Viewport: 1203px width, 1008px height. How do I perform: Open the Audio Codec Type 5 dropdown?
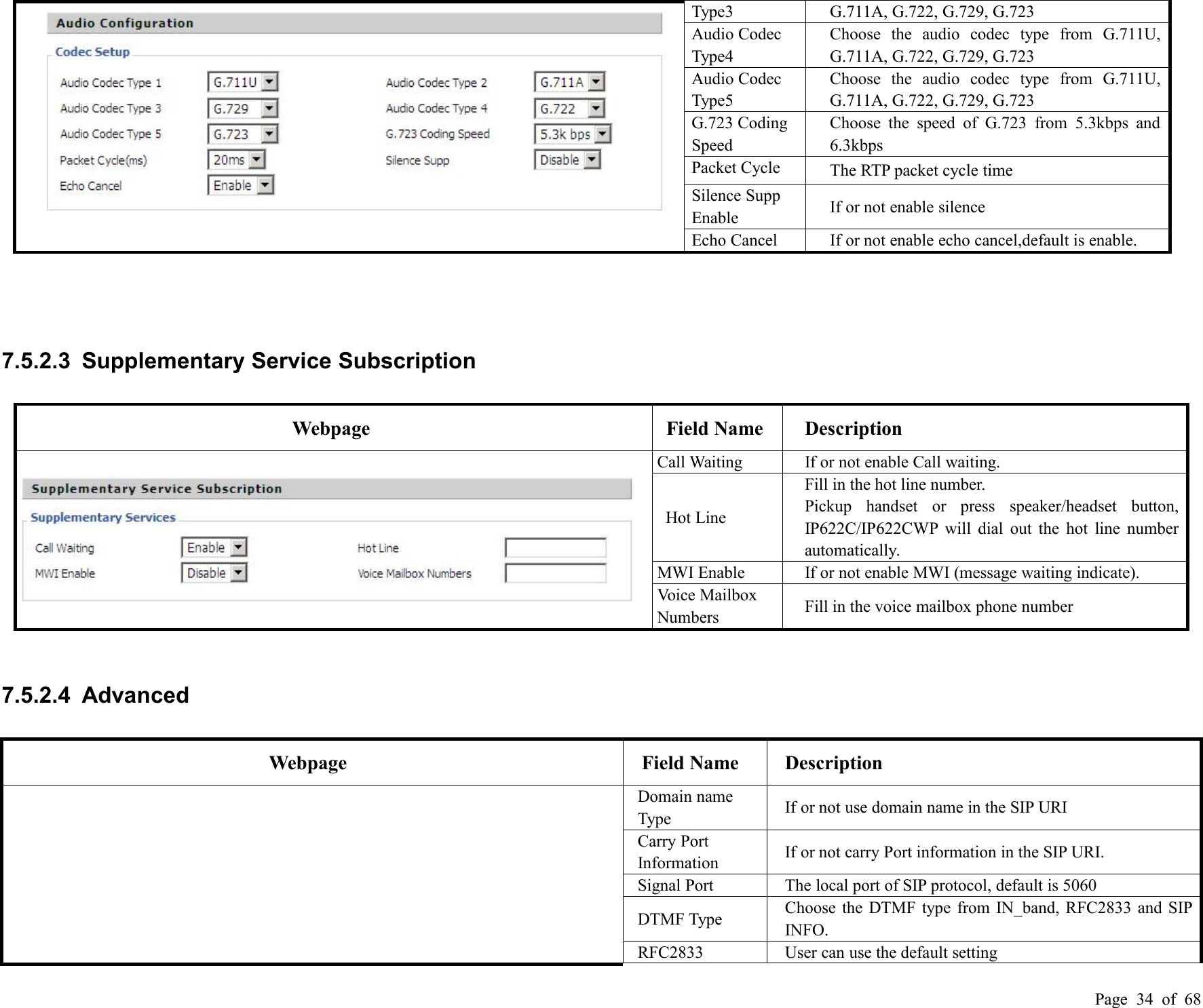(x=243, y=134)
